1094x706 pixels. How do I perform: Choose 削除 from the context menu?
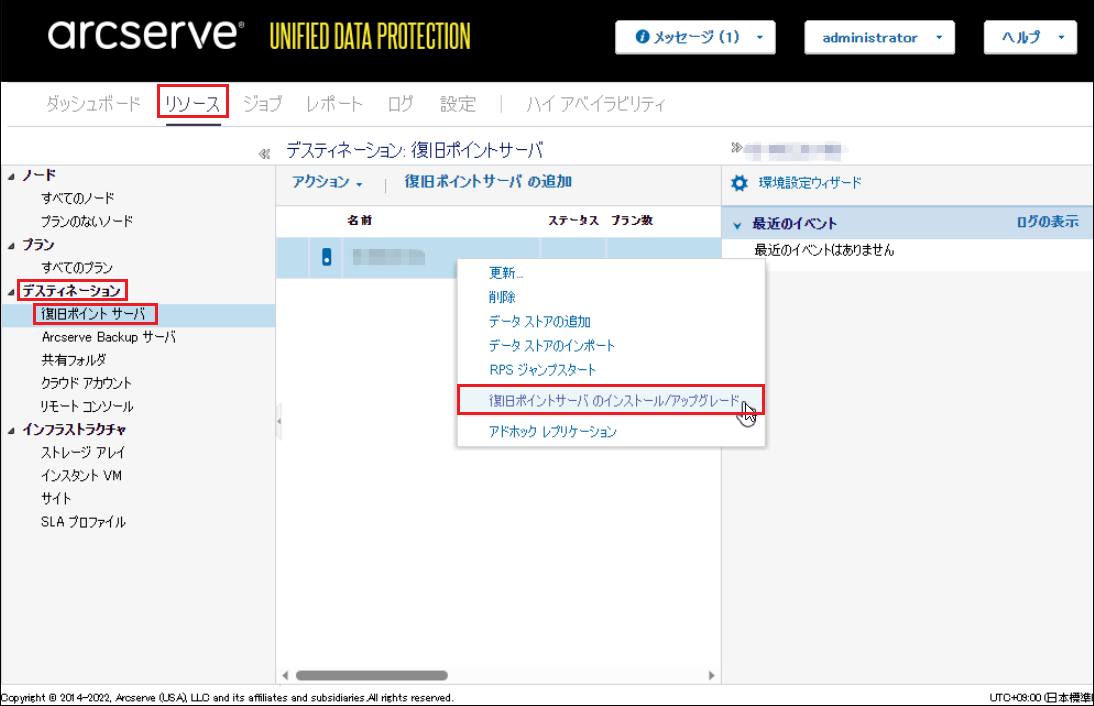click(x=502, y=297)
